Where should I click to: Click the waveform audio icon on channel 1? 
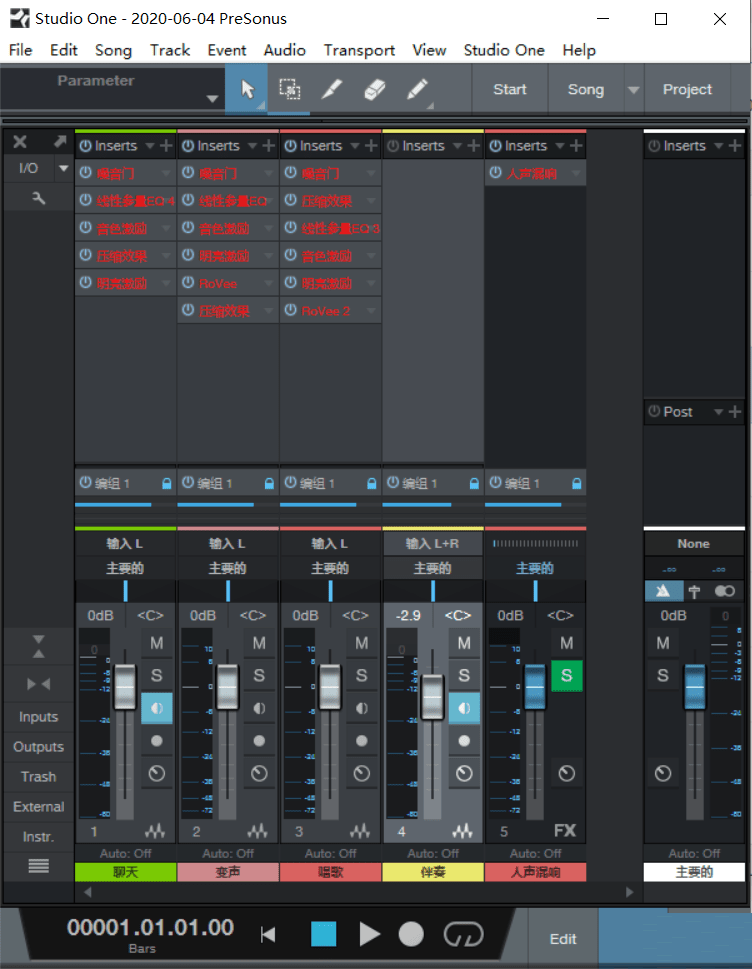155,831
